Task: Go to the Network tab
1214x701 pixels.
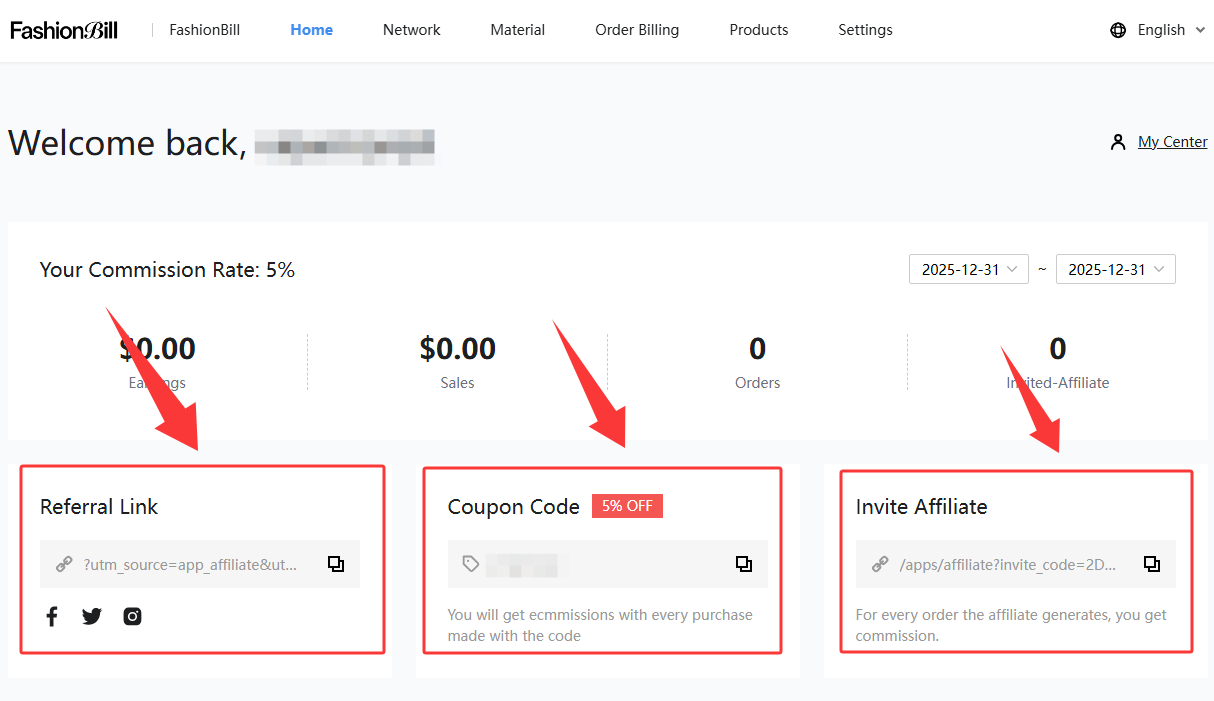Action: (x=411, y=30)
